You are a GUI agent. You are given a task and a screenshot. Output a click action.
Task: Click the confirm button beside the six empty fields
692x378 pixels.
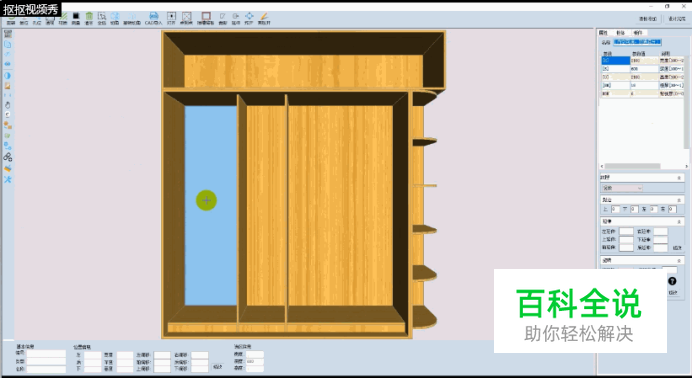[677, 248]
